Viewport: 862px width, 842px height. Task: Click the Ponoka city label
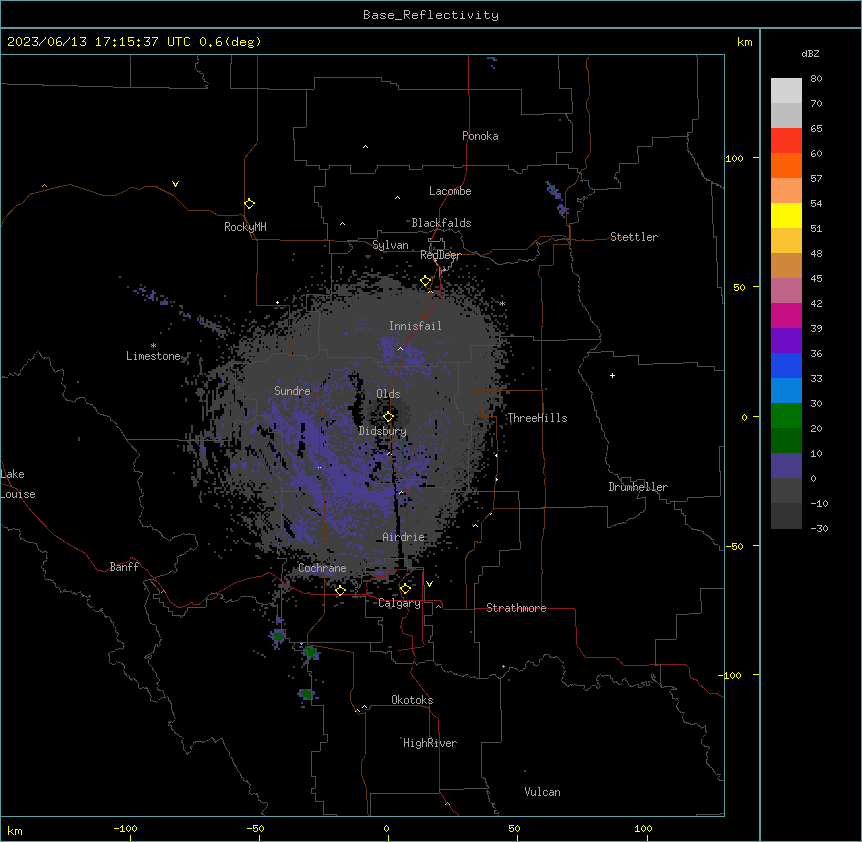coord(480,136)
